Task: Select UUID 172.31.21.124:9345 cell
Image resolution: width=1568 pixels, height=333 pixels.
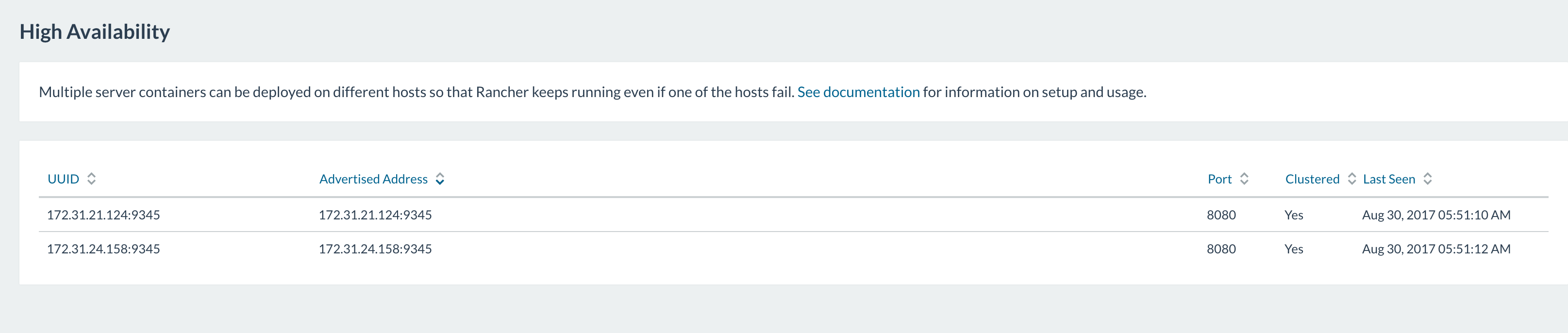Action: pyautogui.click(x=103, y=215)
